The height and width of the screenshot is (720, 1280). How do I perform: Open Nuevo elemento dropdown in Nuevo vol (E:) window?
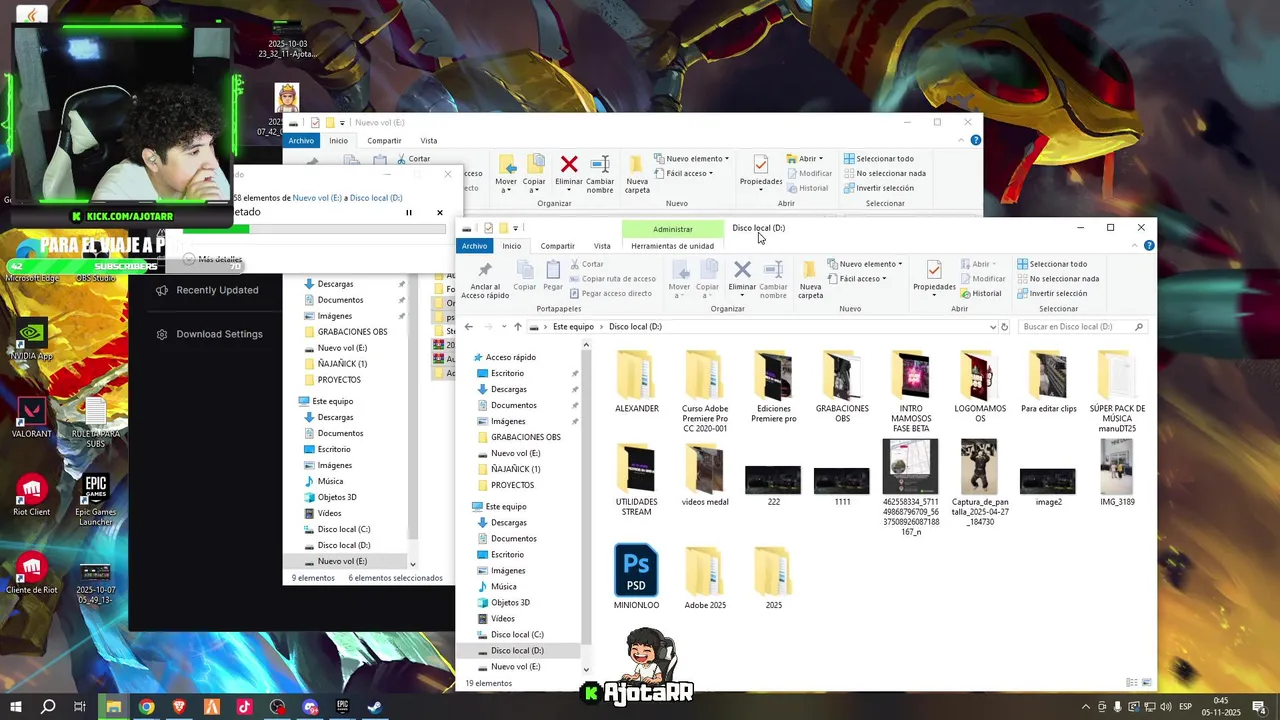tap(692, 158)
